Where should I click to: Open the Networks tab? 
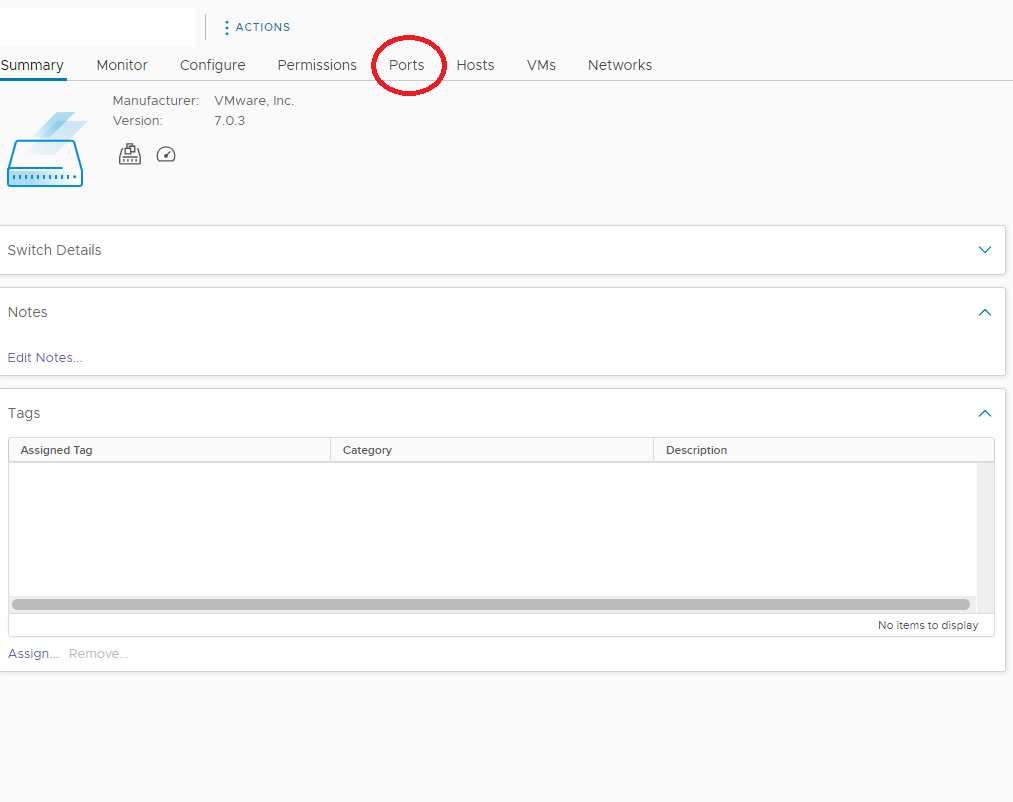tap(620, 65)
